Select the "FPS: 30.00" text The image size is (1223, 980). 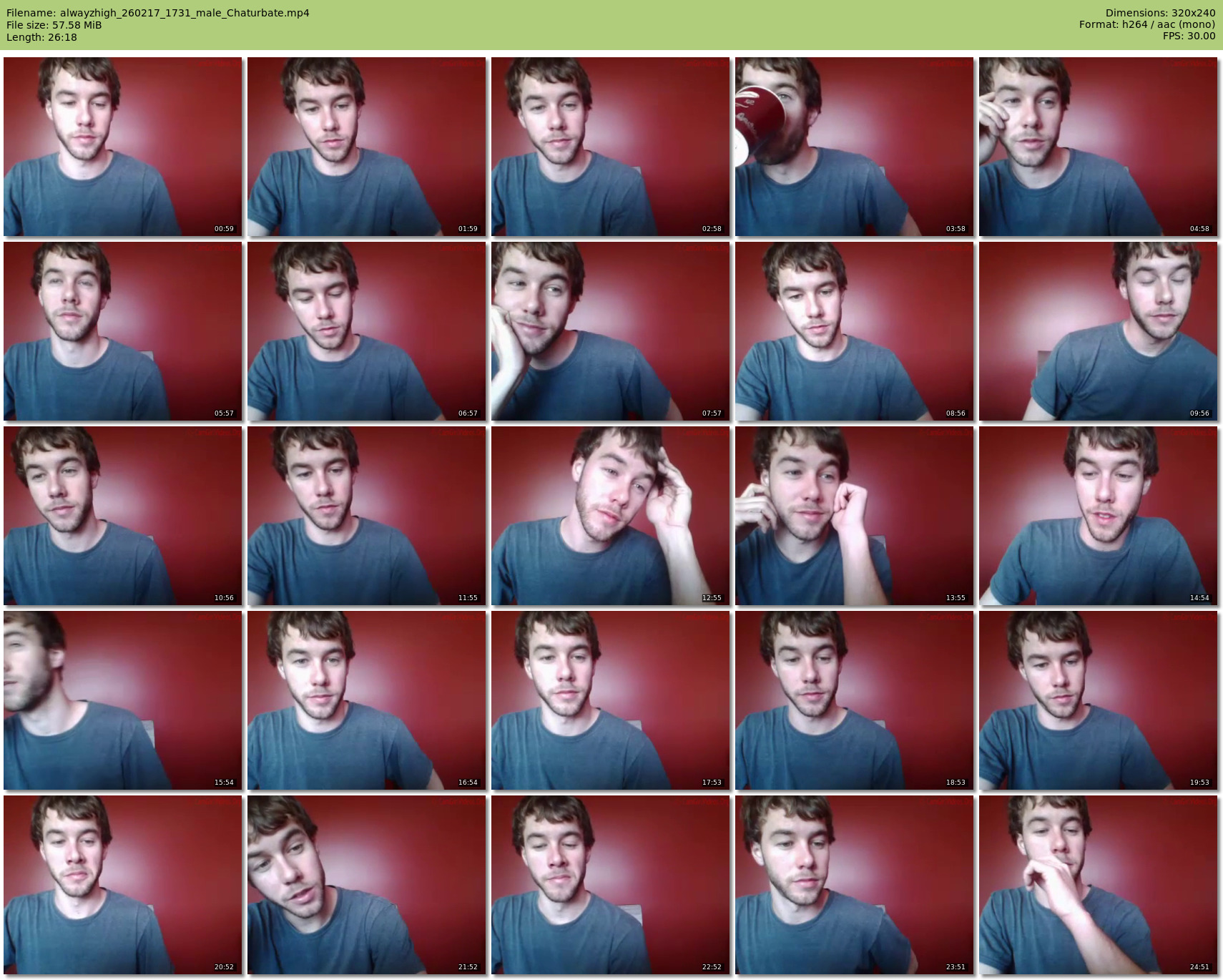pos(1189,36)
